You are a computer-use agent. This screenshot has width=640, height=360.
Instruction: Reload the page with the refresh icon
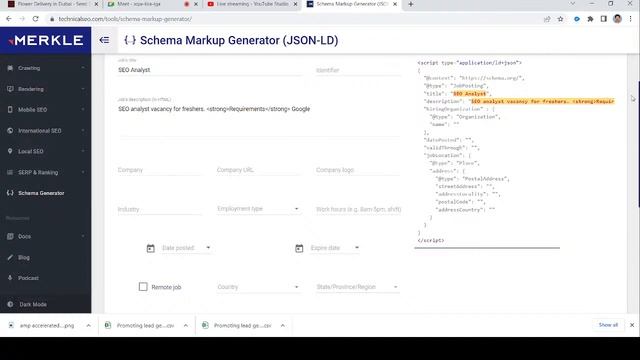tap(36, 19)
